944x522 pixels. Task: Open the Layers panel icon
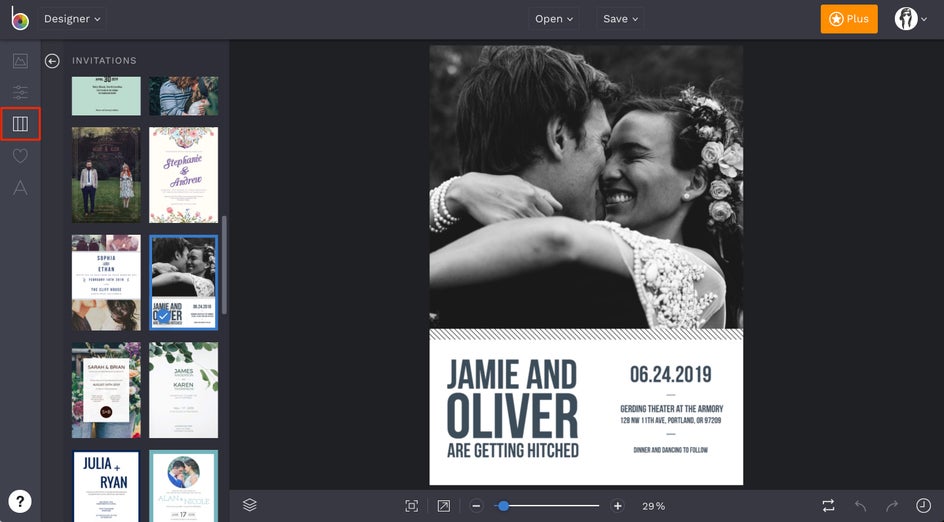pos(250,505)
